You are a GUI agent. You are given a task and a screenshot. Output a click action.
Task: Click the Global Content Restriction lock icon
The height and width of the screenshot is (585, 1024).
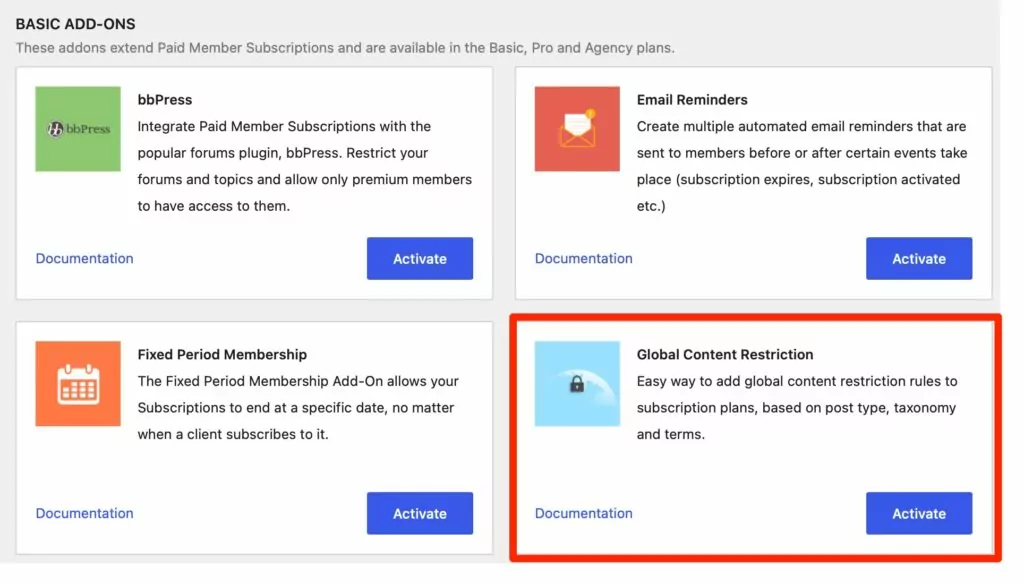click(577, 383)
